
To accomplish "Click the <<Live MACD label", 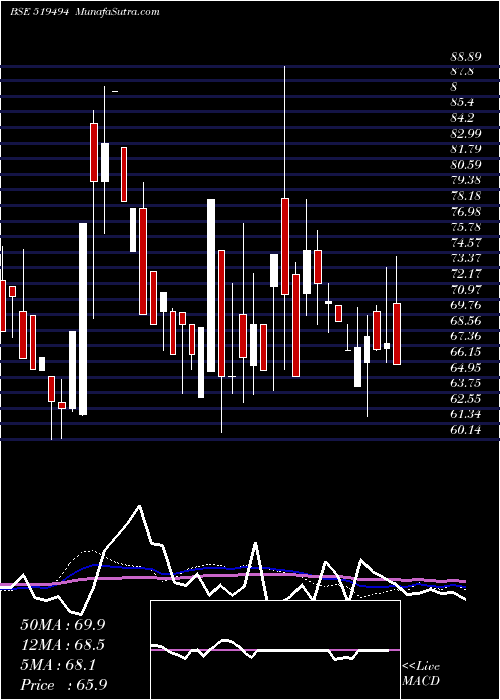I will [x=421, y=674].
